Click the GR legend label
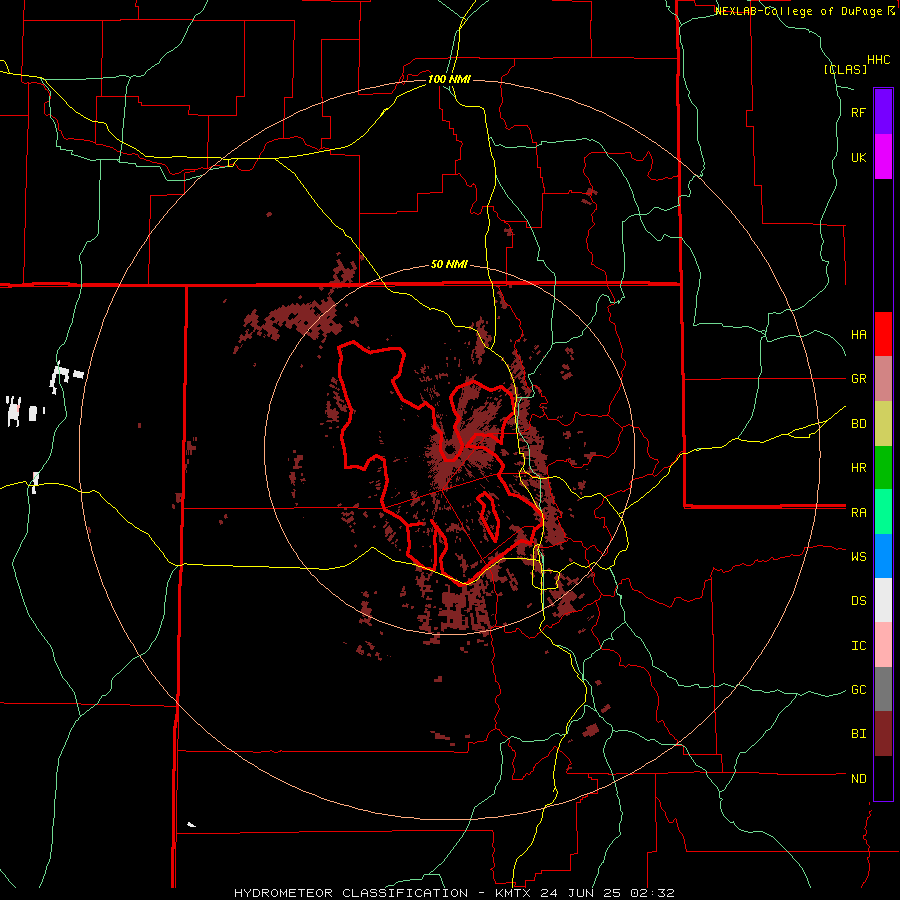Viewport: 900px width, 900px height. click(858, 379)
